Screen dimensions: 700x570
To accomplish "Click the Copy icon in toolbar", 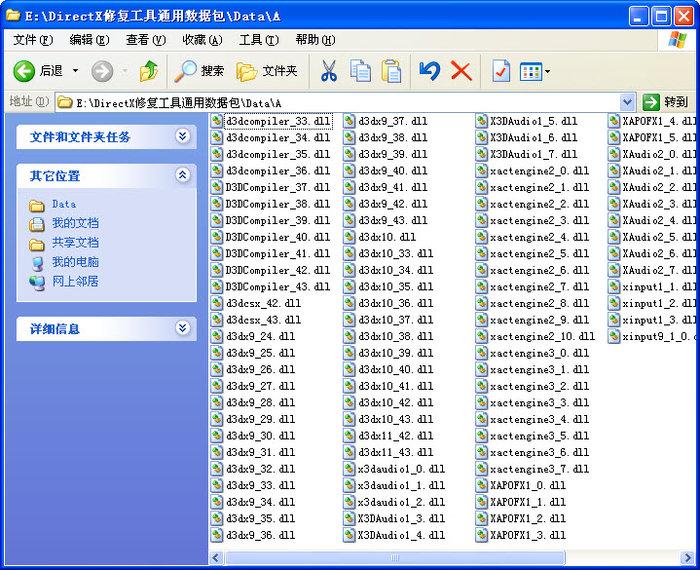I will [x=360, y=71].
